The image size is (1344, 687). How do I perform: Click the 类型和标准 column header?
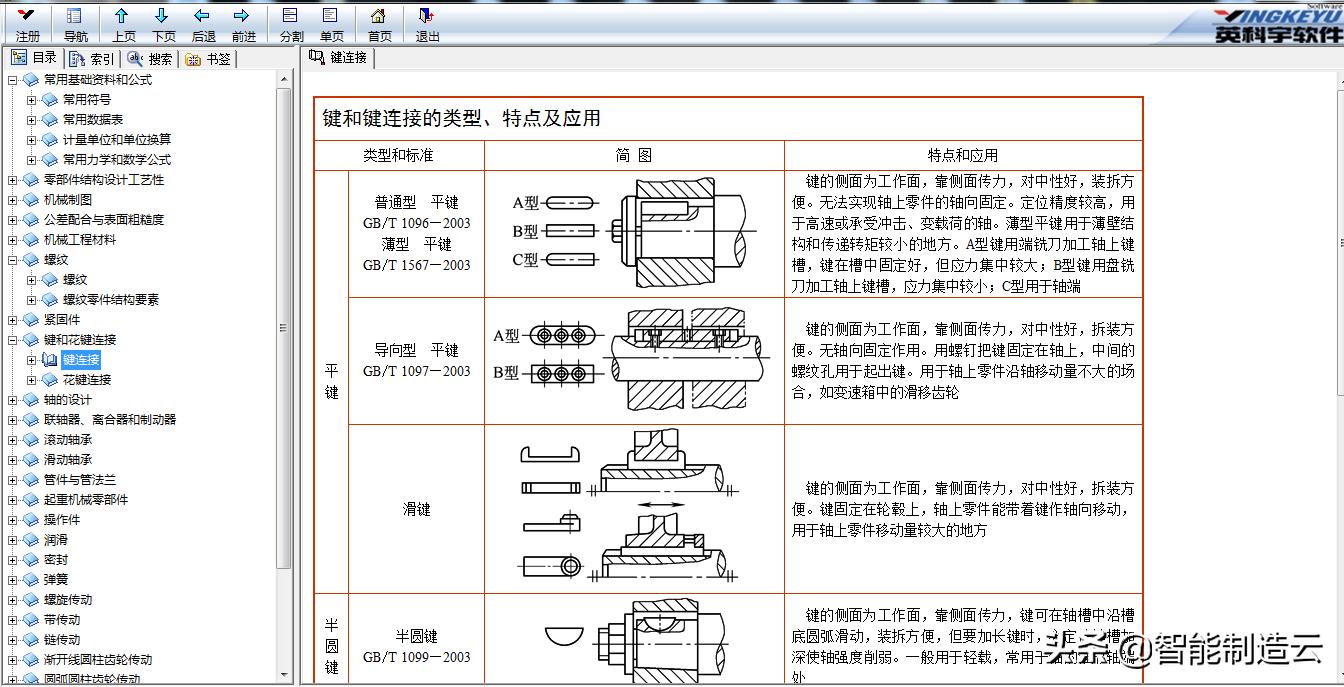(x=398, y=156)
